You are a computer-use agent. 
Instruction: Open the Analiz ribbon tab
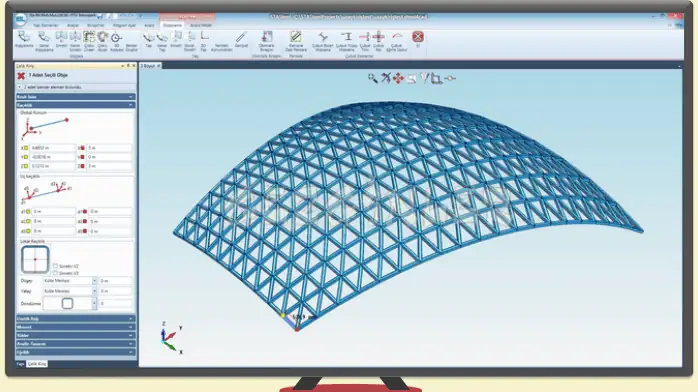point(149,25)
